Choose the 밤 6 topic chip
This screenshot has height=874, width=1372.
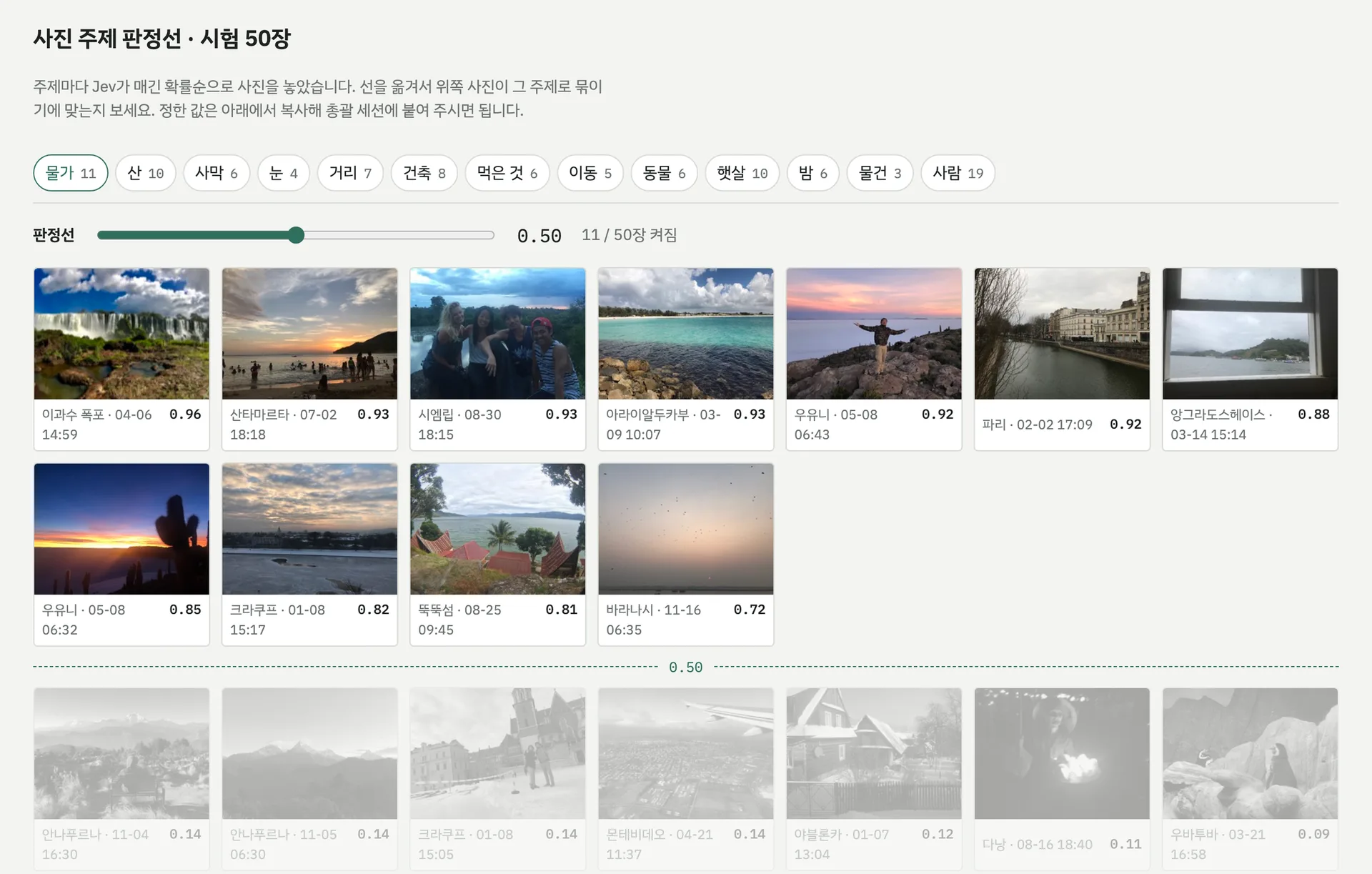click(x=813, y=173)
